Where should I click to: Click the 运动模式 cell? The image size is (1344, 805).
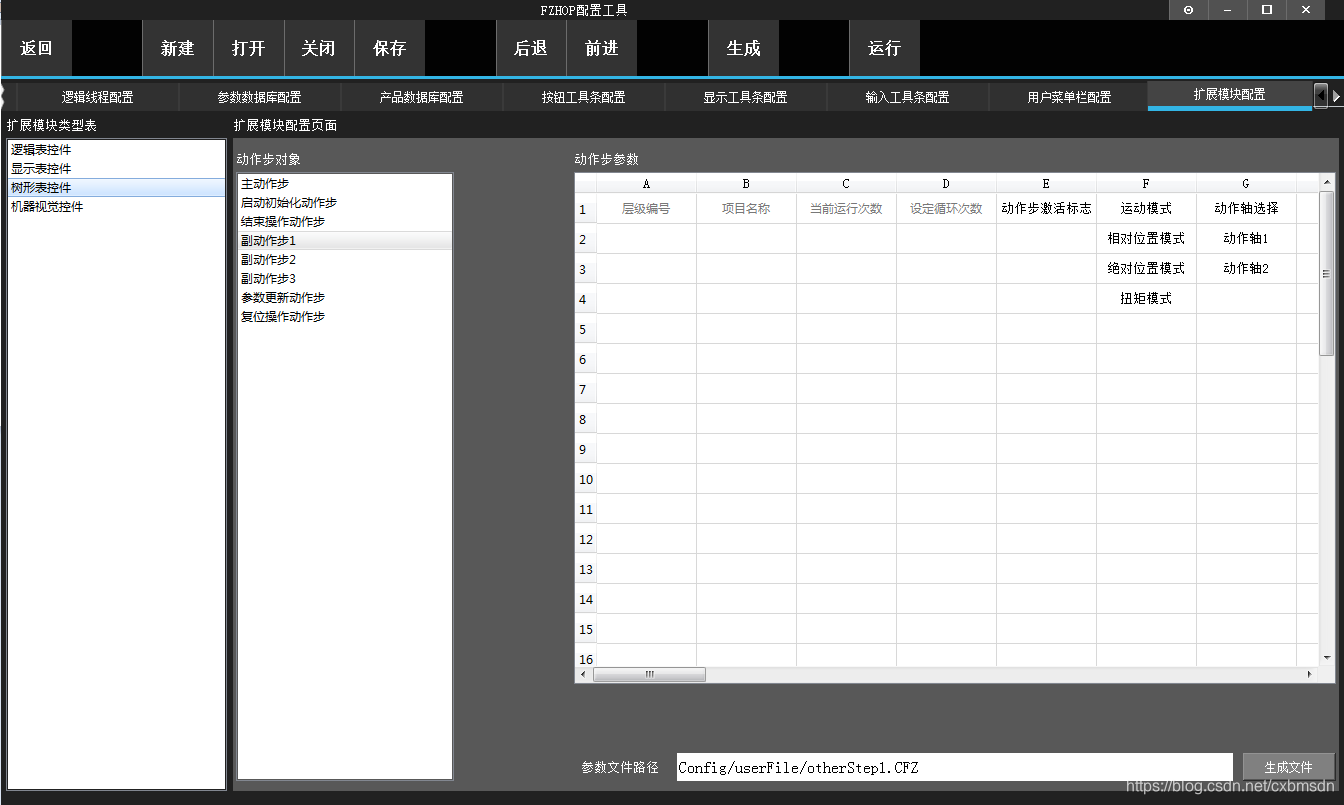[1146, 209]
